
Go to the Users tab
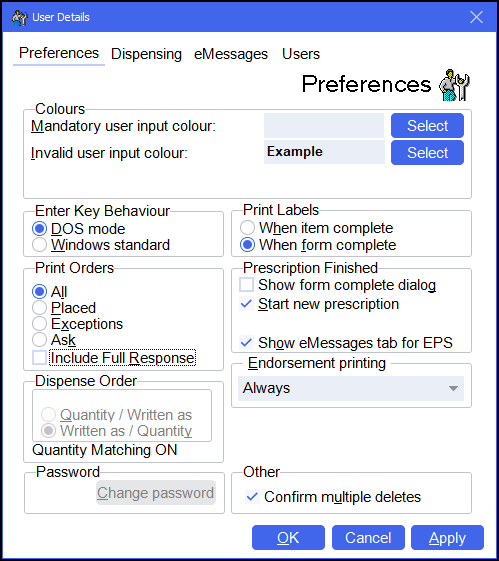click(301, 54)
